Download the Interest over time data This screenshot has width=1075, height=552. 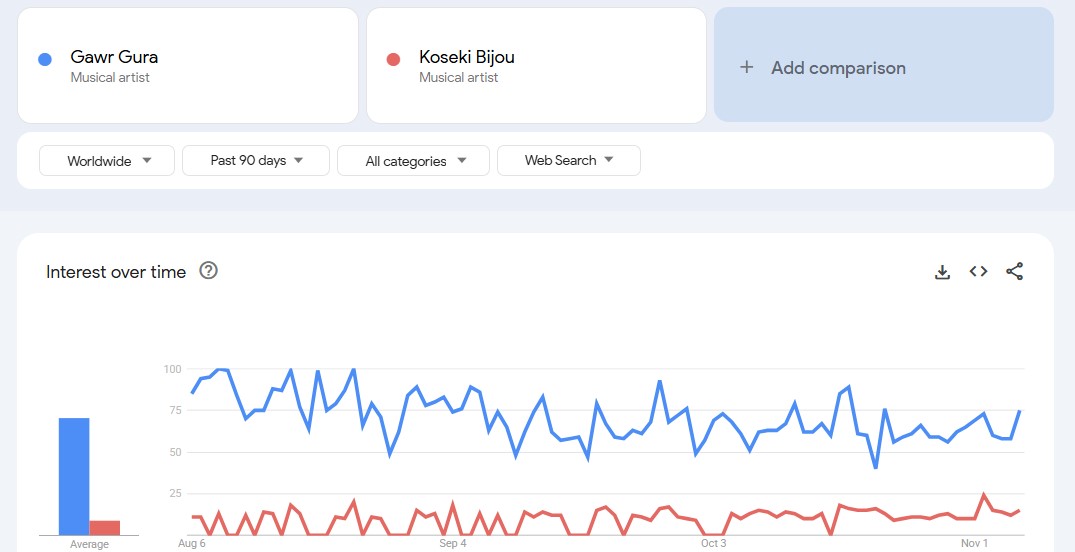pos(942,272)
